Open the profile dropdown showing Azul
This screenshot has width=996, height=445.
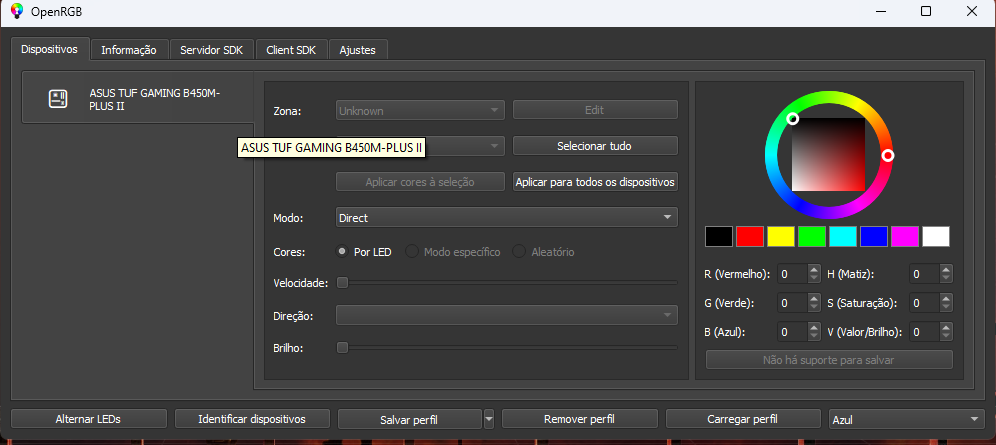[x=906, y=419]
